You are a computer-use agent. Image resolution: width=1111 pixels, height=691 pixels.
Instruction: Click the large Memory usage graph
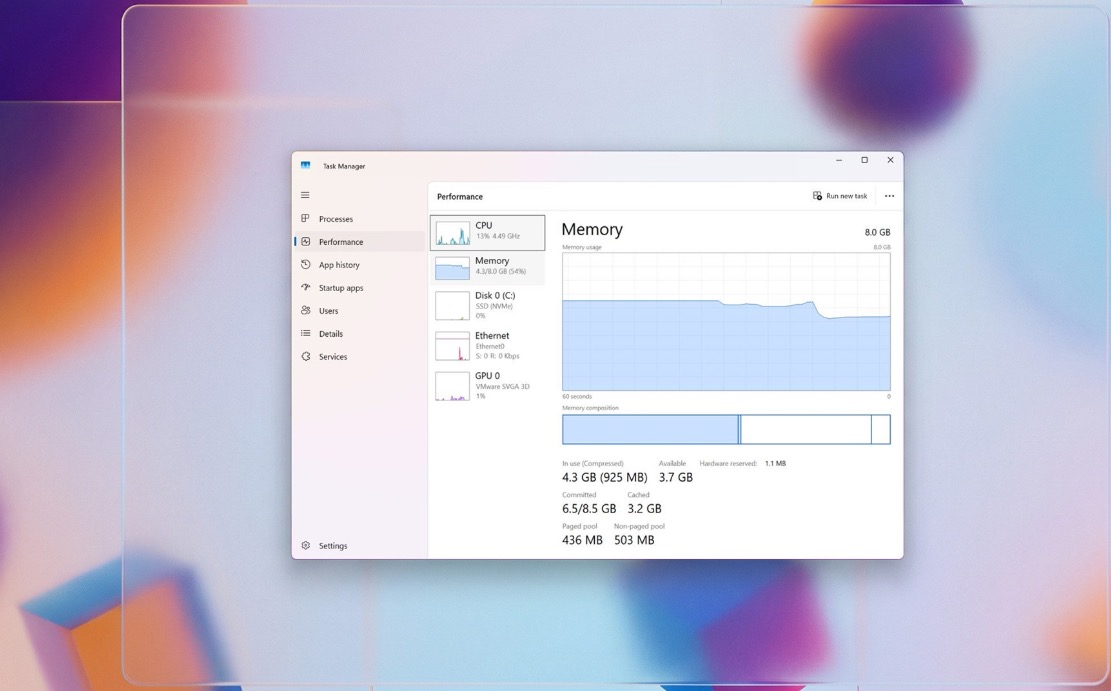pyautogui.click(x=726, y=321)
